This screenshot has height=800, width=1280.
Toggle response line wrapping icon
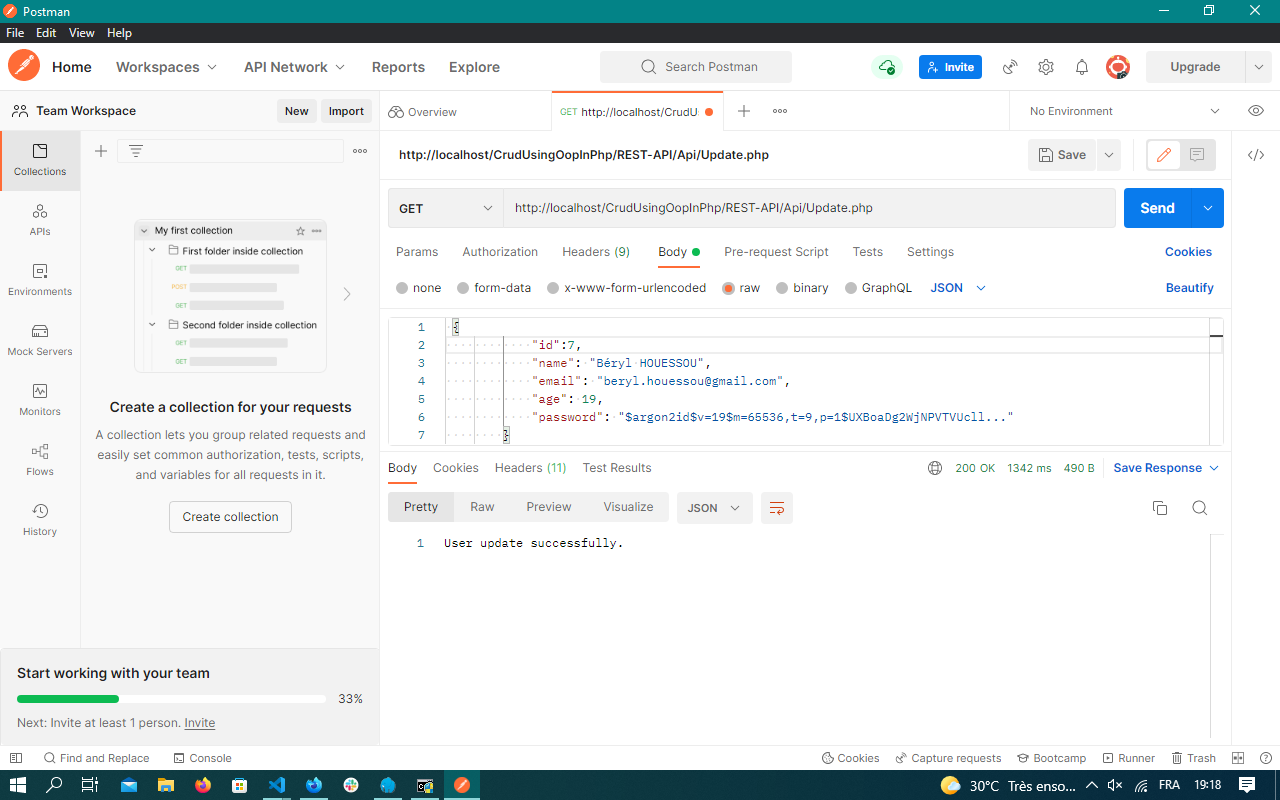tap(777, 508)
